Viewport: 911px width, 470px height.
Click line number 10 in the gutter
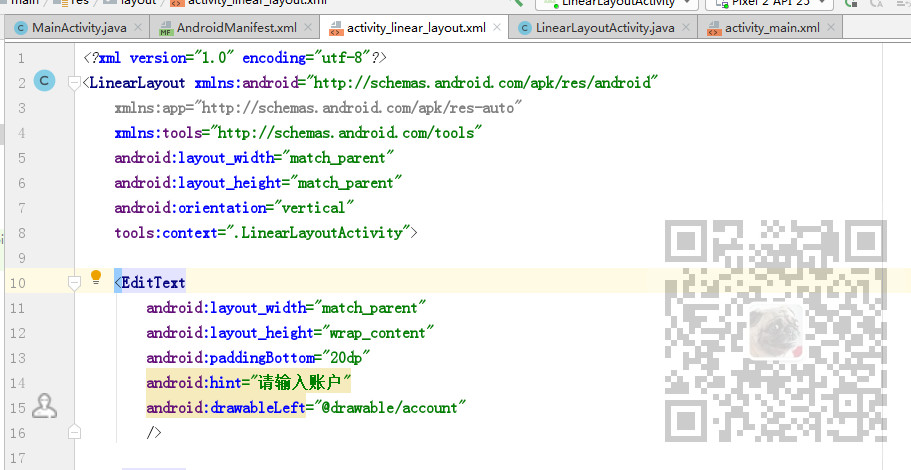tap(17, 283)
